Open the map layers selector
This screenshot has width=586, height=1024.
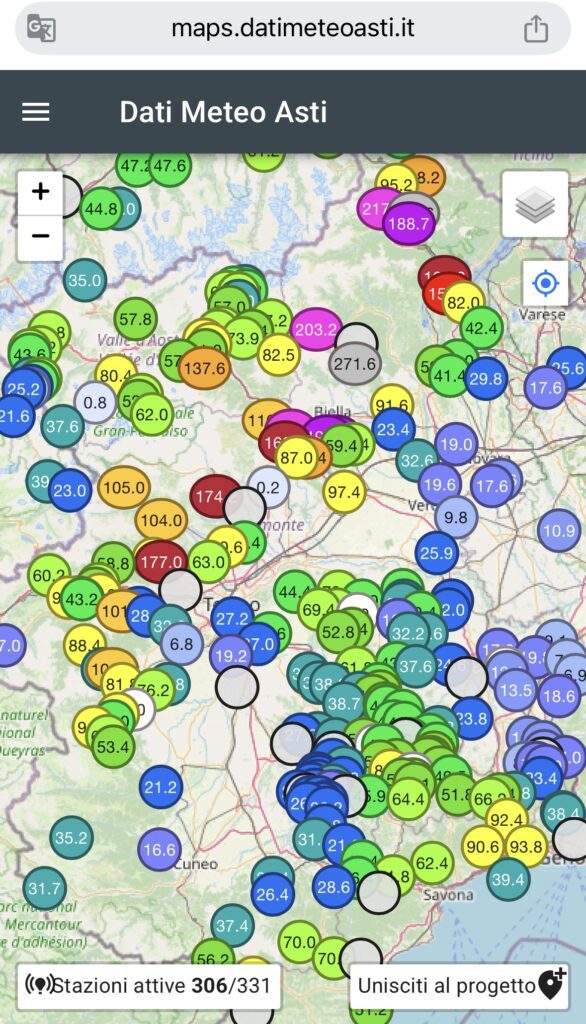click(x=535, y=204)
